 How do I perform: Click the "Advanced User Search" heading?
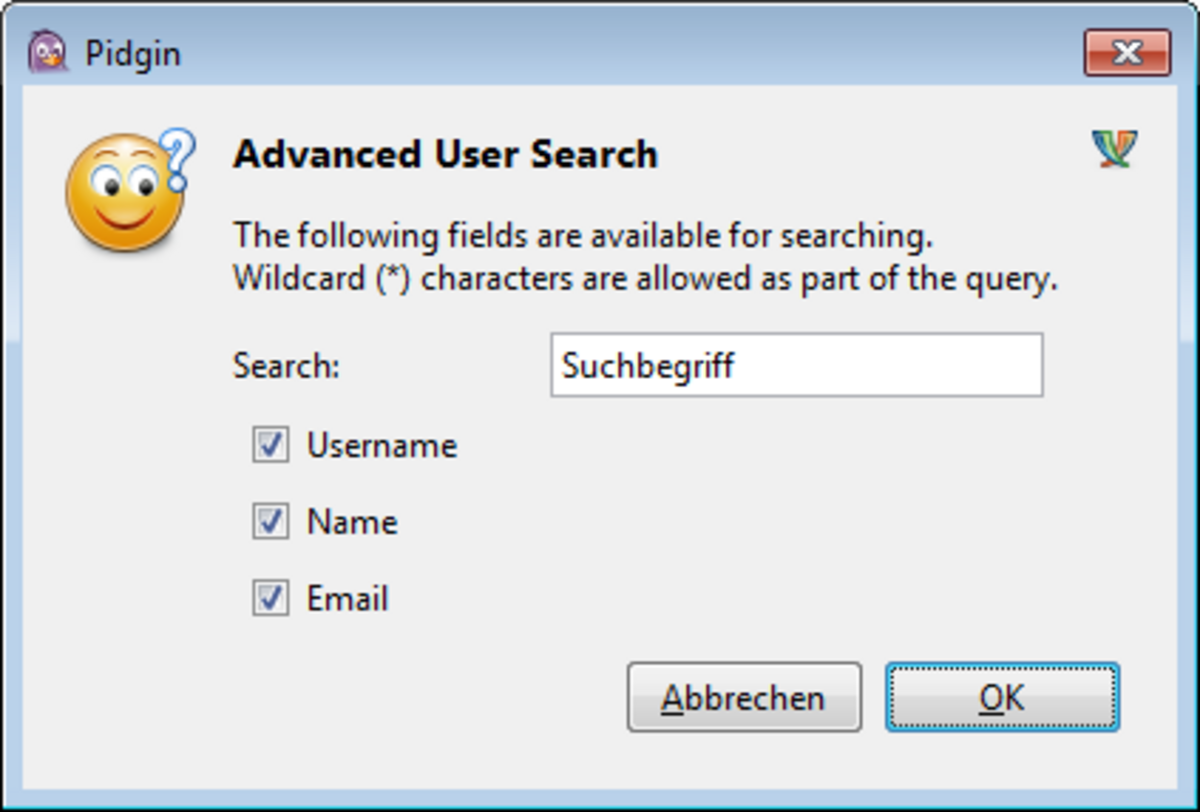coord(445,155)
